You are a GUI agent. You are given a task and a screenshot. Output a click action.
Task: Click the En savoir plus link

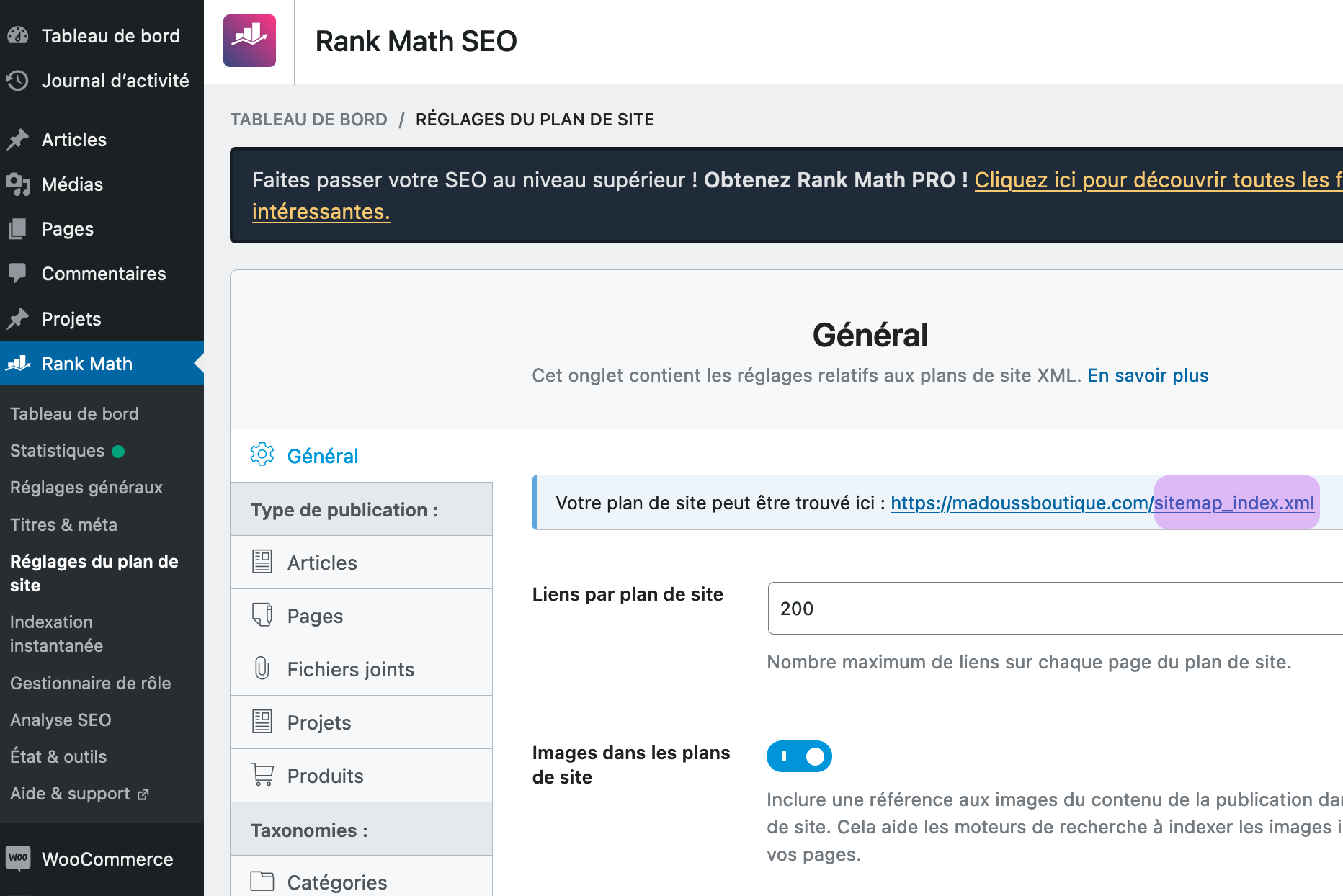click(x=1148, y=375)
